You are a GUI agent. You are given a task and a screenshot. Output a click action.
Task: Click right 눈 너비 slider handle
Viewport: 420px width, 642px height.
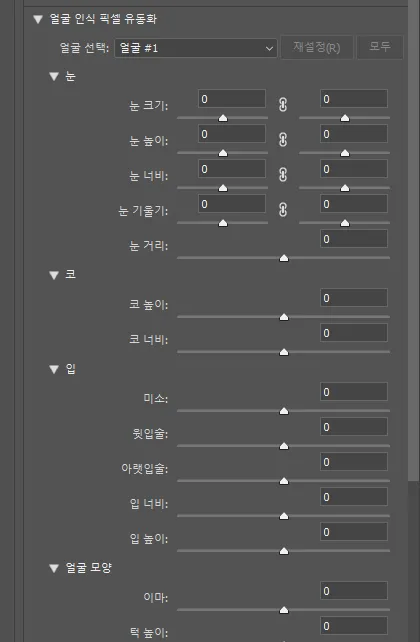(345, 188)
